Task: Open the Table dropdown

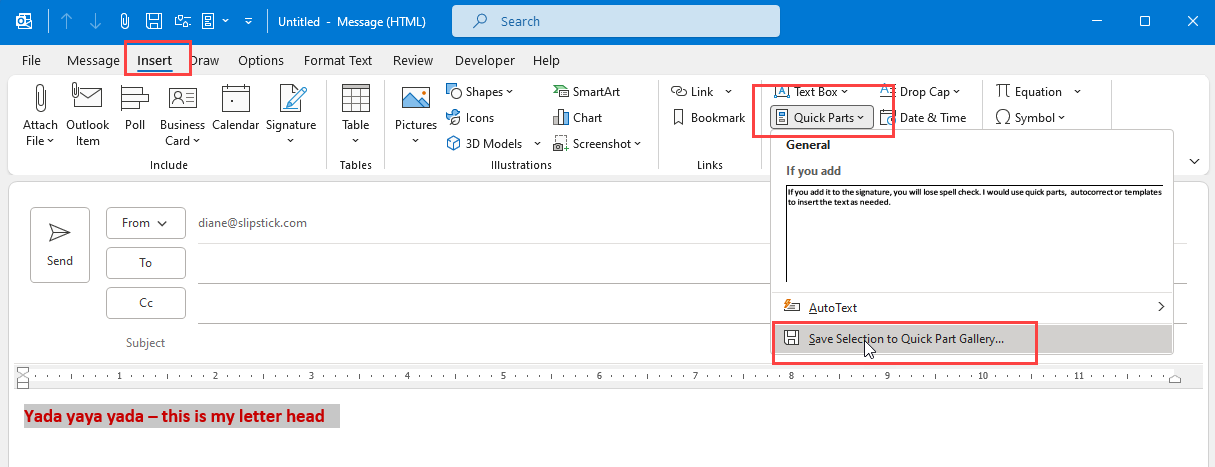Action: [355, 140]
